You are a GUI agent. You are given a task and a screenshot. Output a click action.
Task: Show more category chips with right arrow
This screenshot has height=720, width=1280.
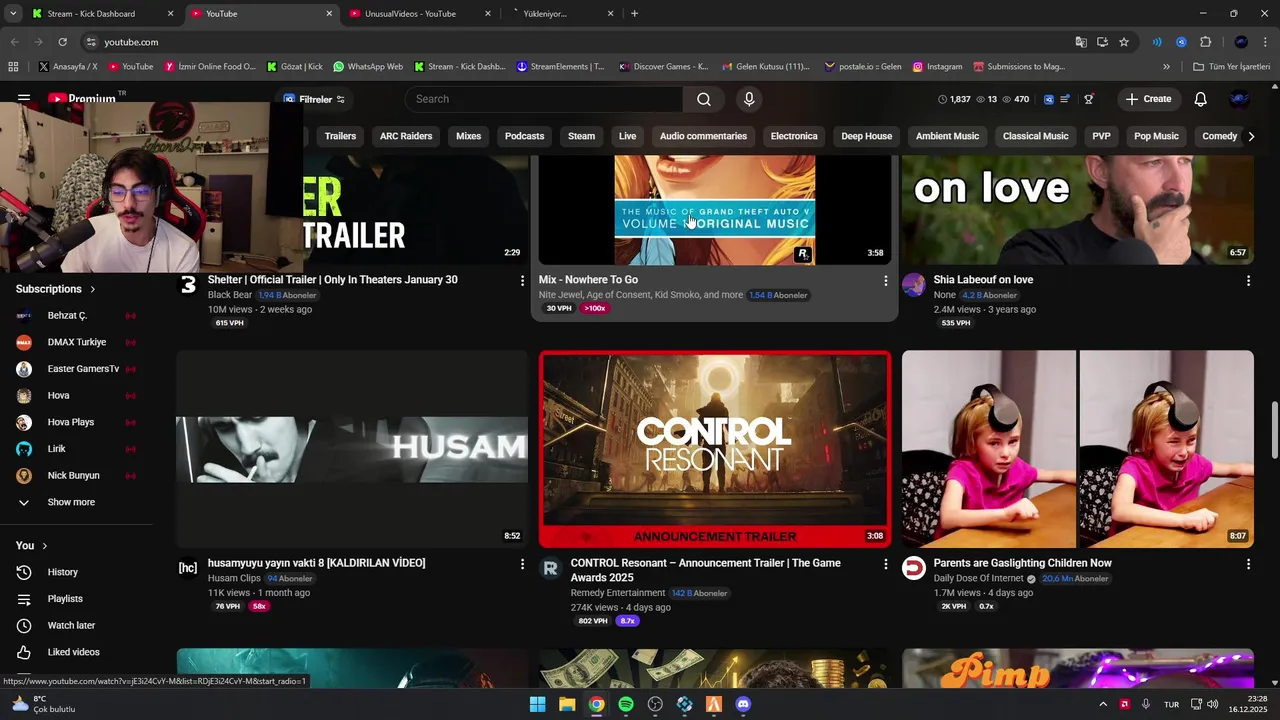1250,136
